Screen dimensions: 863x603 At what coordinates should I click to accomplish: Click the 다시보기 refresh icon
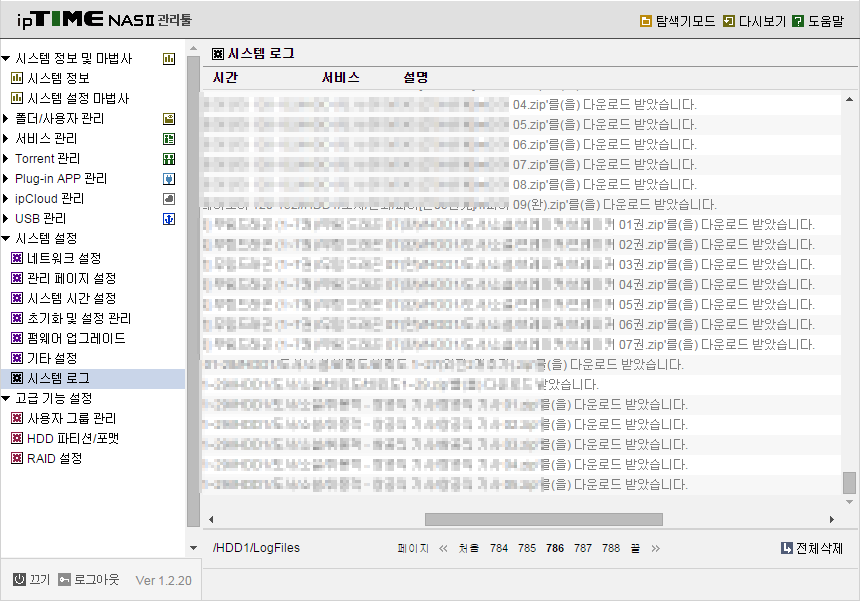(729, 21)
